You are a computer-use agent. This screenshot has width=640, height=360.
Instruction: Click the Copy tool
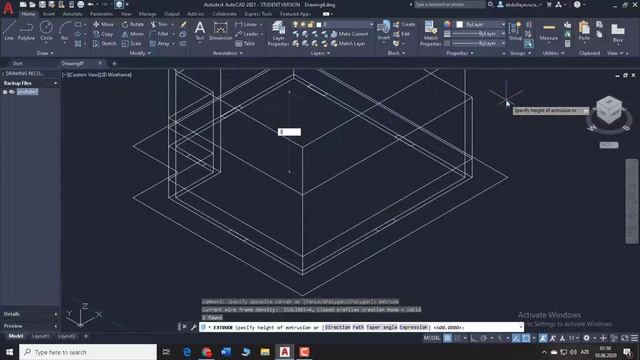click(103, 34)
